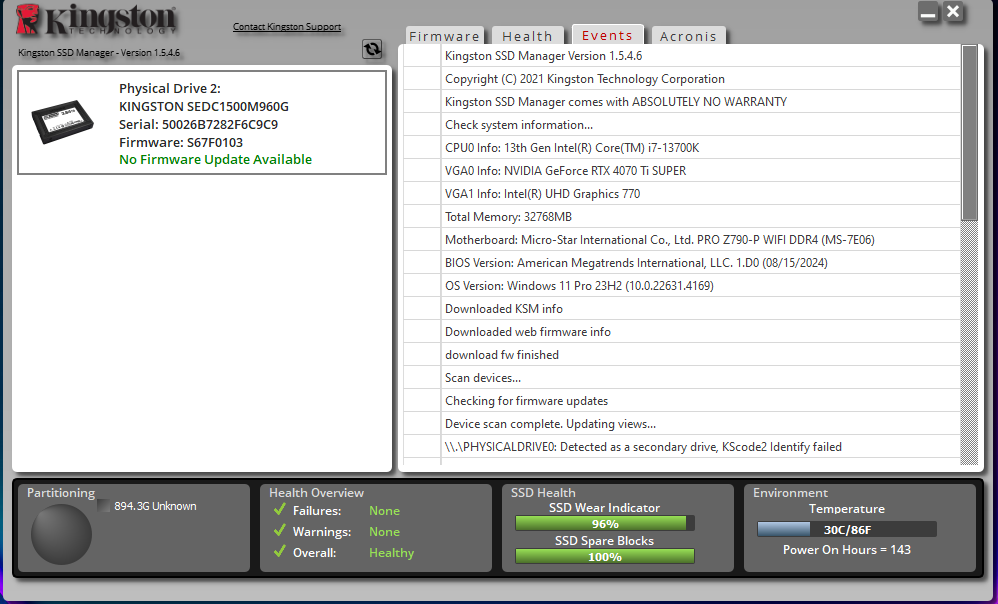Click the SSD Spare Blocks 100% bar
This screenshot has width=998, height=604.
pos(604,557)
